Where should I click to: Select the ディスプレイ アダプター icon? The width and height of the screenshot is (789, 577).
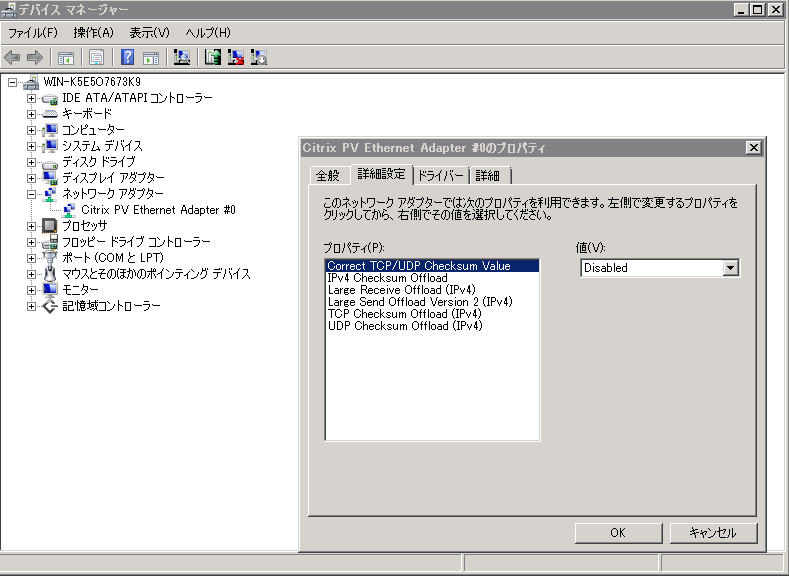coord(50,178)
